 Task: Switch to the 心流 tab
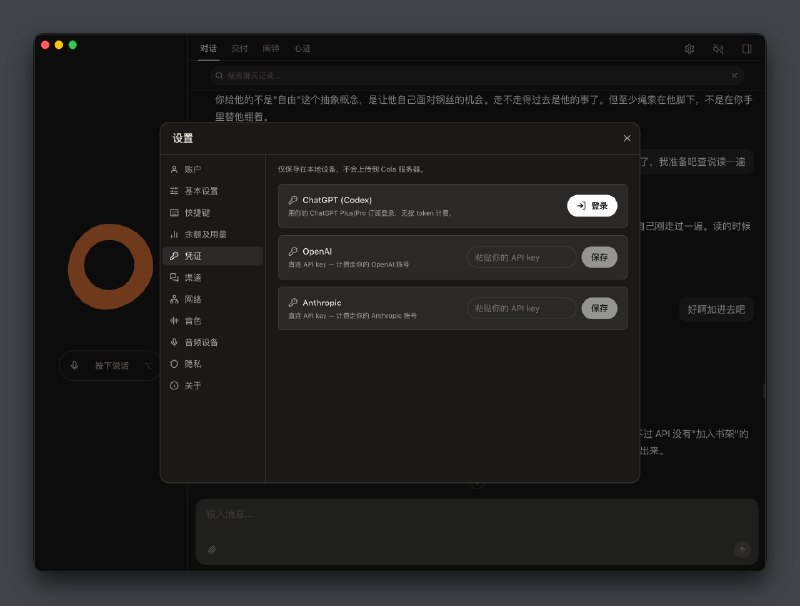(x=303, y=48)
